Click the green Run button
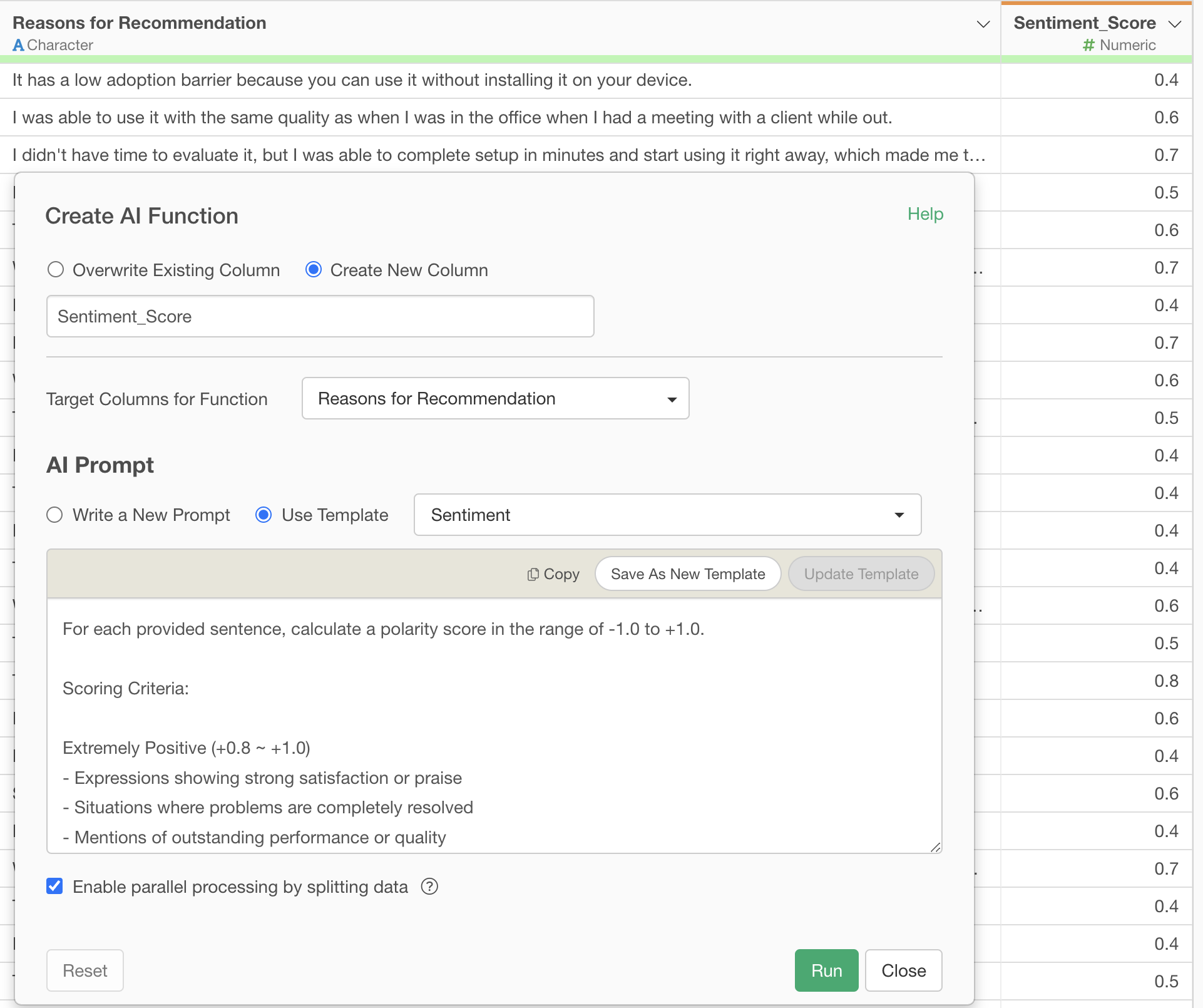 point(826,970)
